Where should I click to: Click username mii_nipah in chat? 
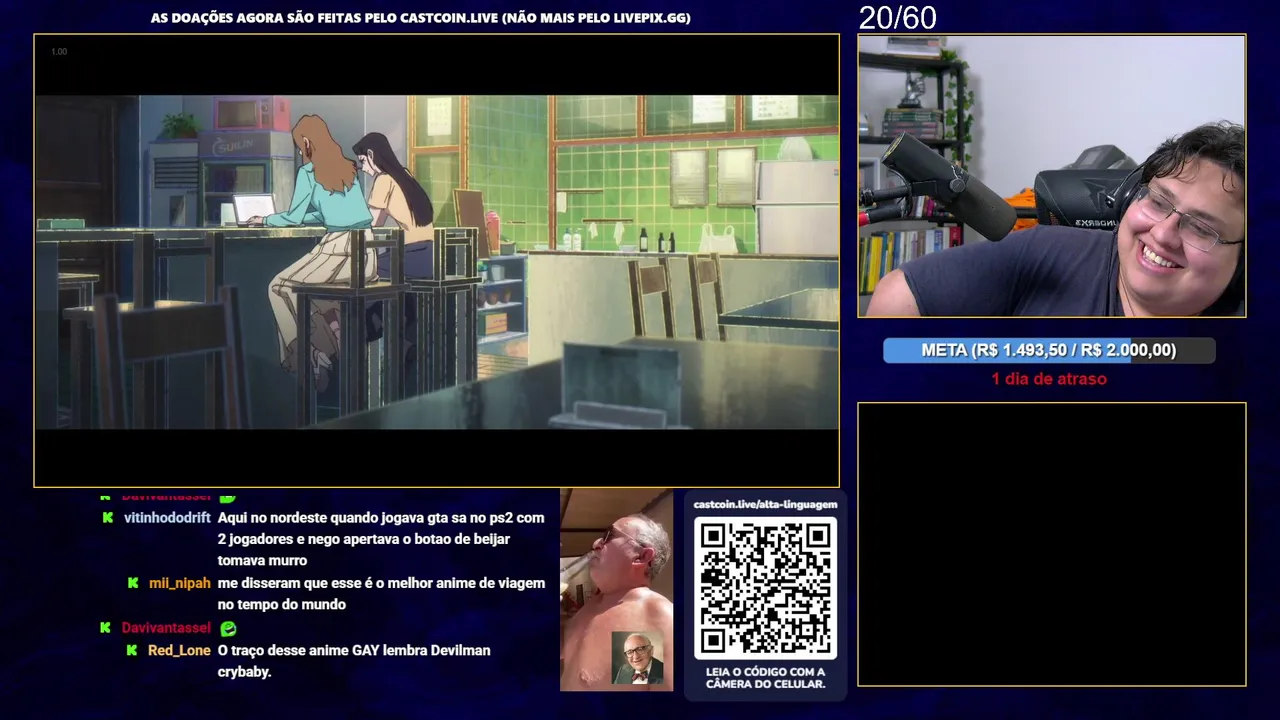click(x=180, y=583)
